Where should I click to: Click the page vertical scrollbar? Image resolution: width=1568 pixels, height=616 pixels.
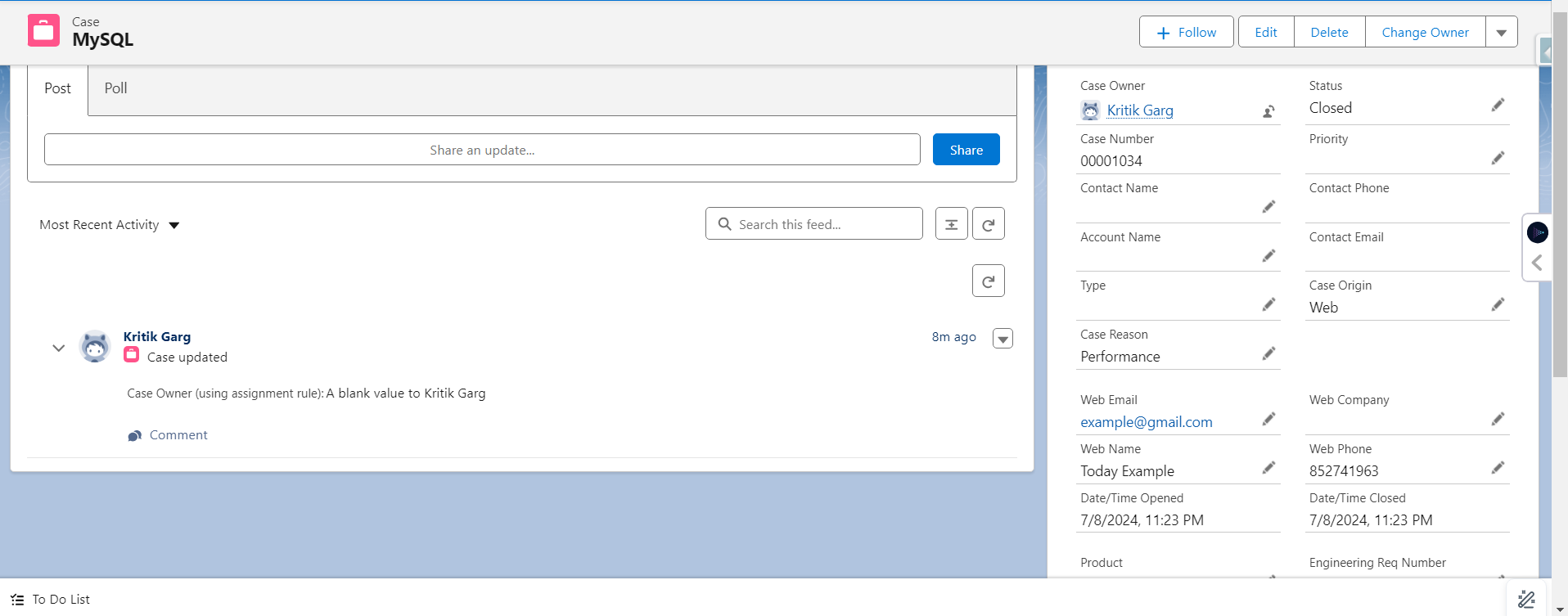pos(1560,196)
